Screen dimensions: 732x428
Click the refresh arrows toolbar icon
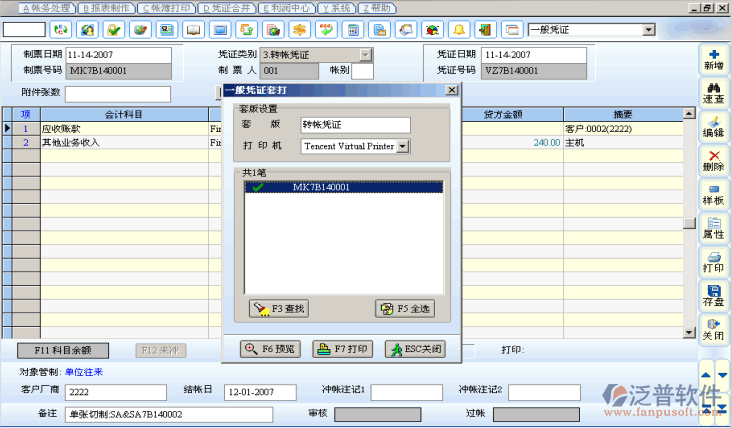click(x=60, y=30)
